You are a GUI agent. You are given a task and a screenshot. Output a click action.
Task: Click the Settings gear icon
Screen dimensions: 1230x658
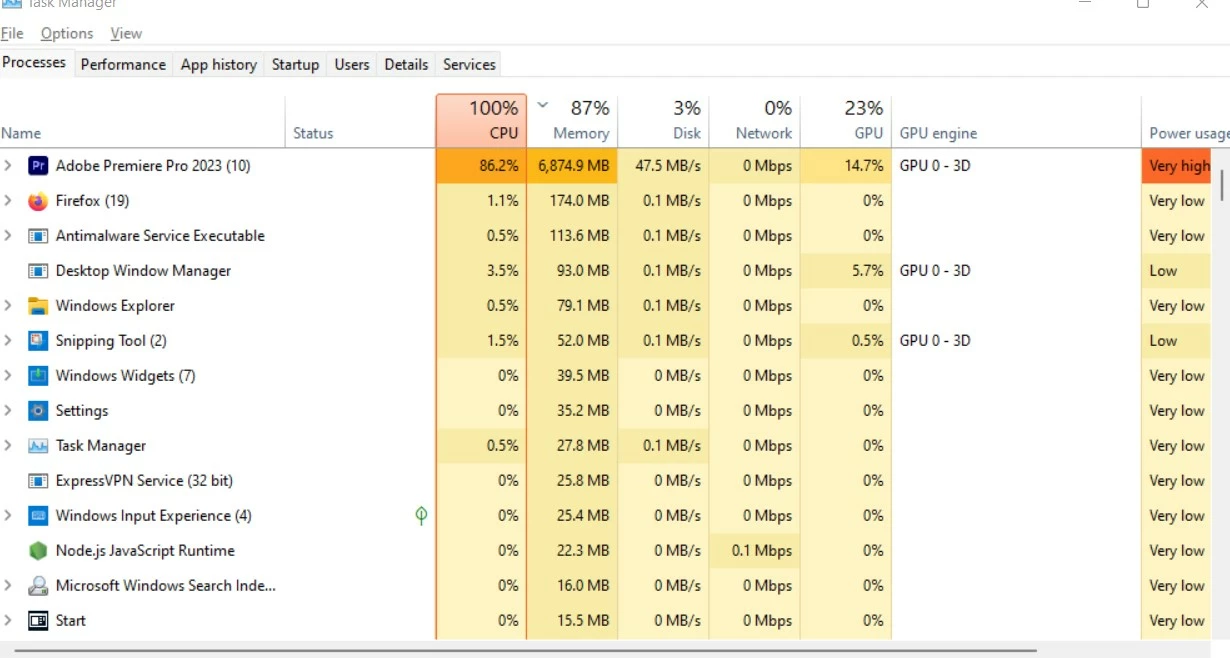[x=38, y=411]
